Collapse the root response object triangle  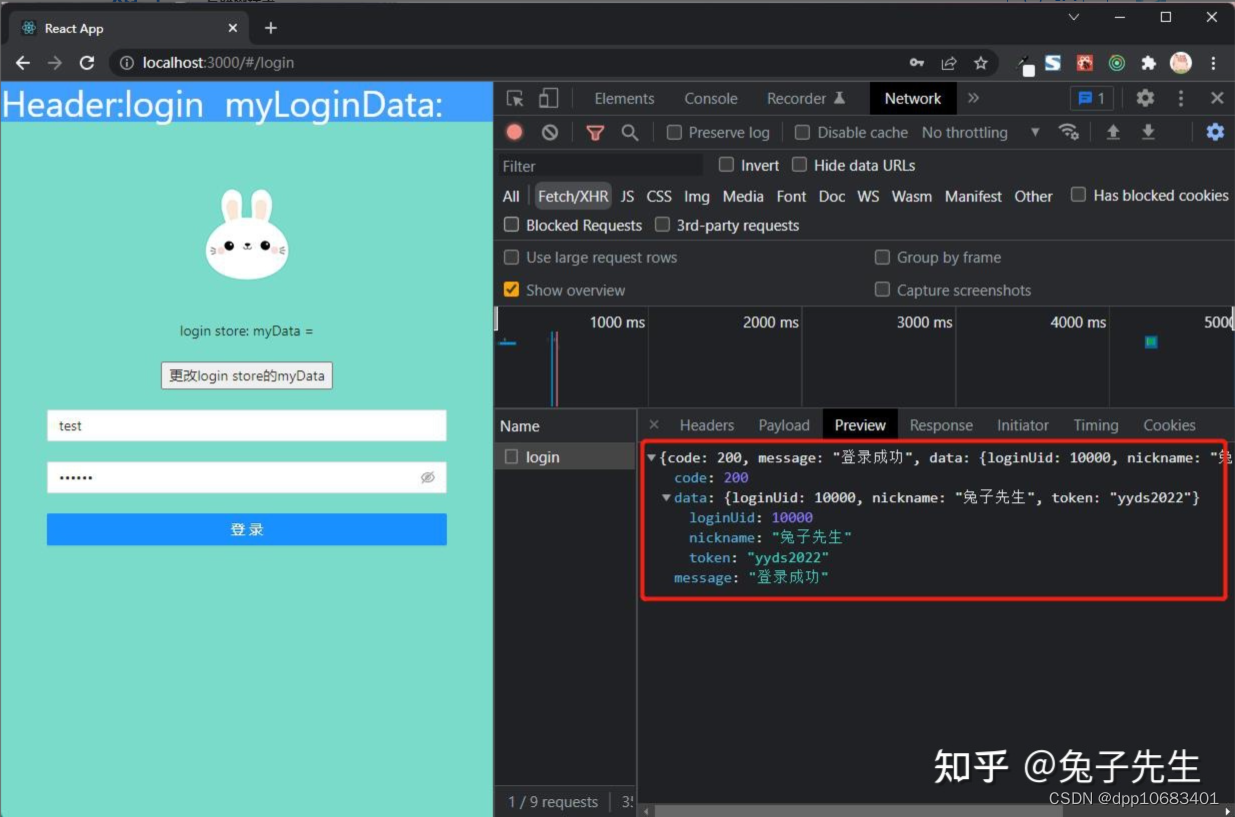pyautogui.click(x=652, y=458)
